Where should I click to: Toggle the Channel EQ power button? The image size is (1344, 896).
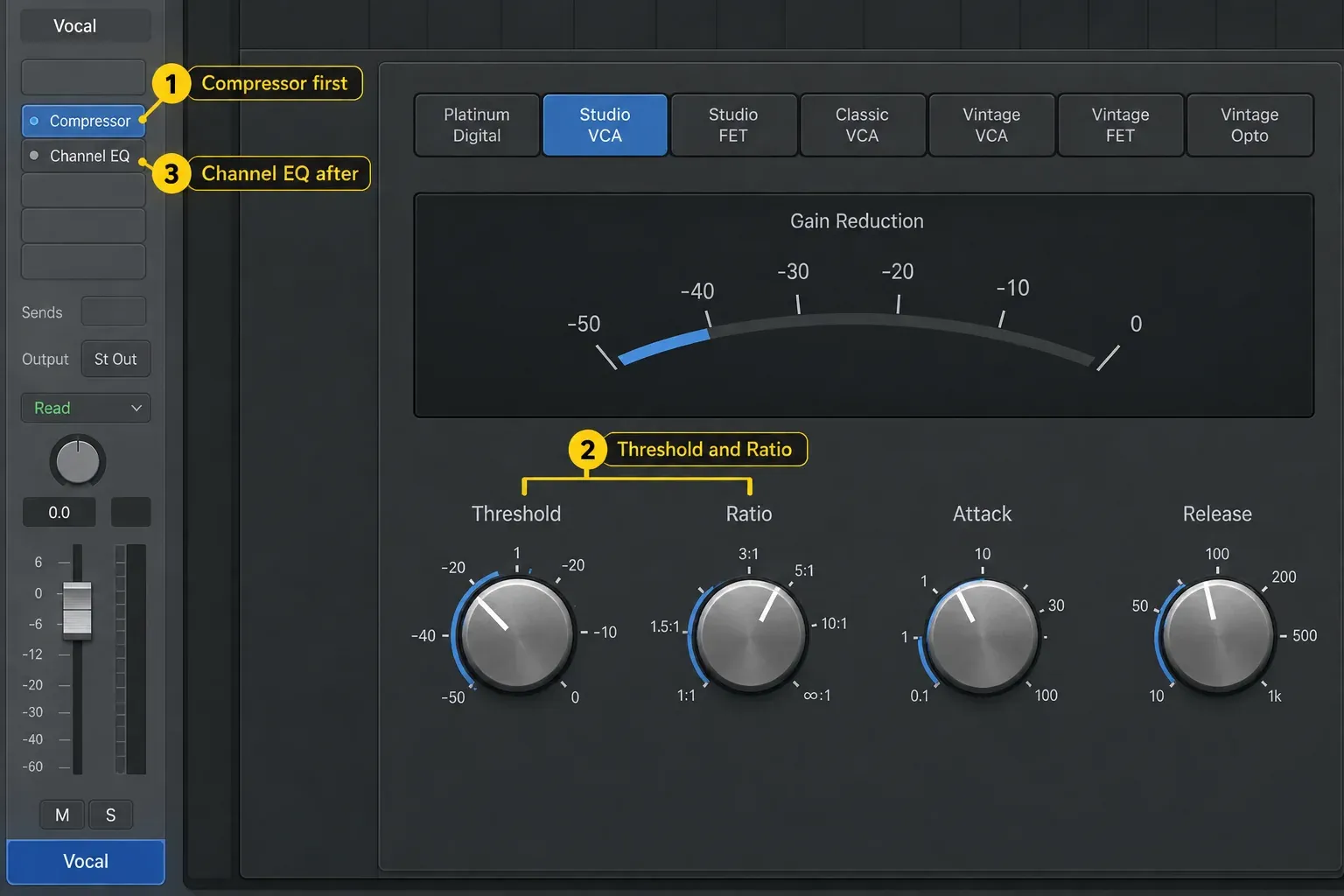[x=34, y=156]
